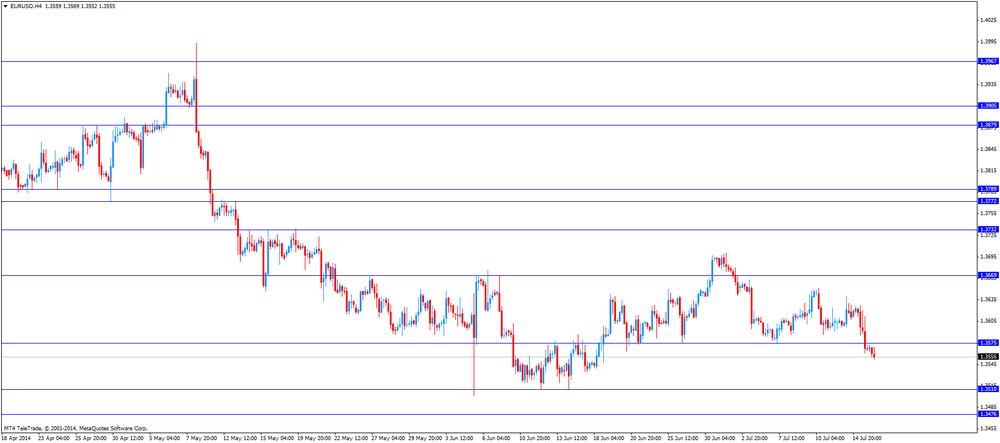1000x443 pixels.
Task: Click the 3 Jun 12:00 time label
Action: pyautogui.click(x=460, y=439)
